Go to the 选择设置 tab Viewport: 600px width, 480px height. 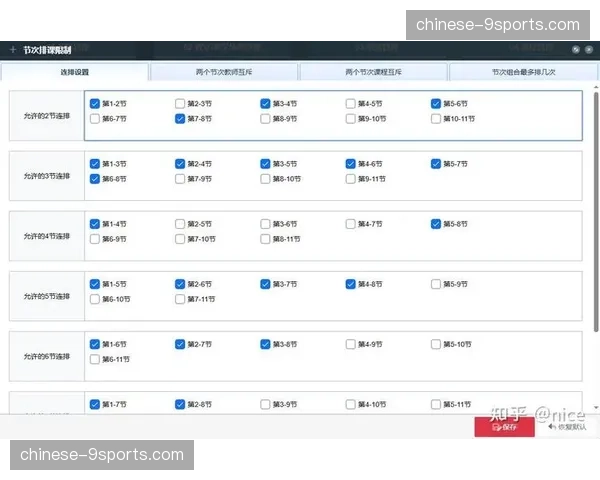[75, 72]
